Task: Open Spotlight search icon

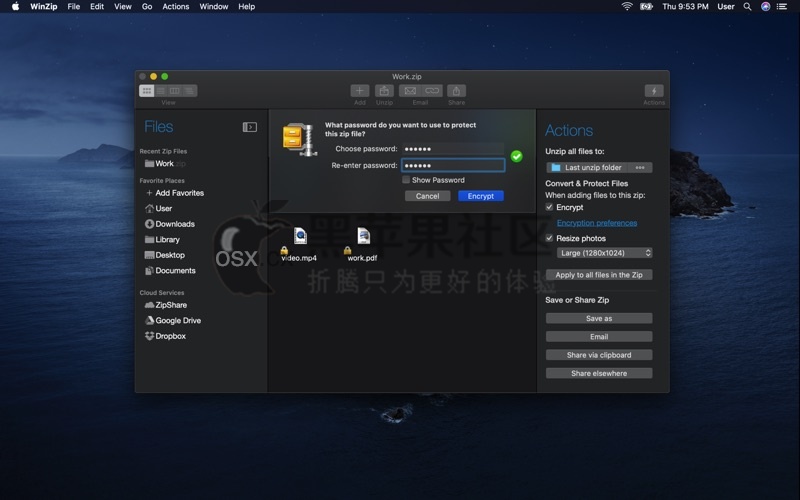Action: click(747, 7)
